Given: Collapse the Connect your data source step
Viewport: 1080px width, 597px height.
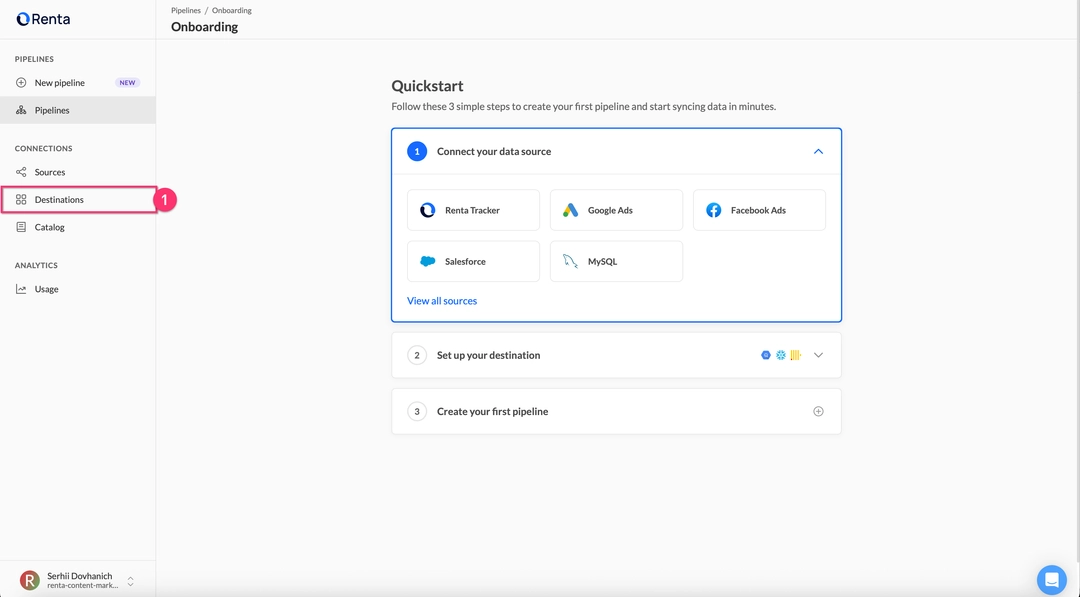Looking at the screenshot, I should [818, 152].
